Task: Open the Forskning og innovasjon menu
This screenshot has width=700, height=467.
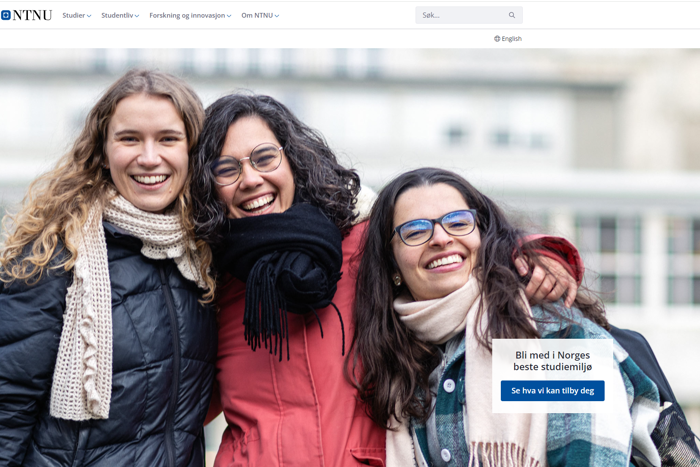Action: tap(190, 15)
